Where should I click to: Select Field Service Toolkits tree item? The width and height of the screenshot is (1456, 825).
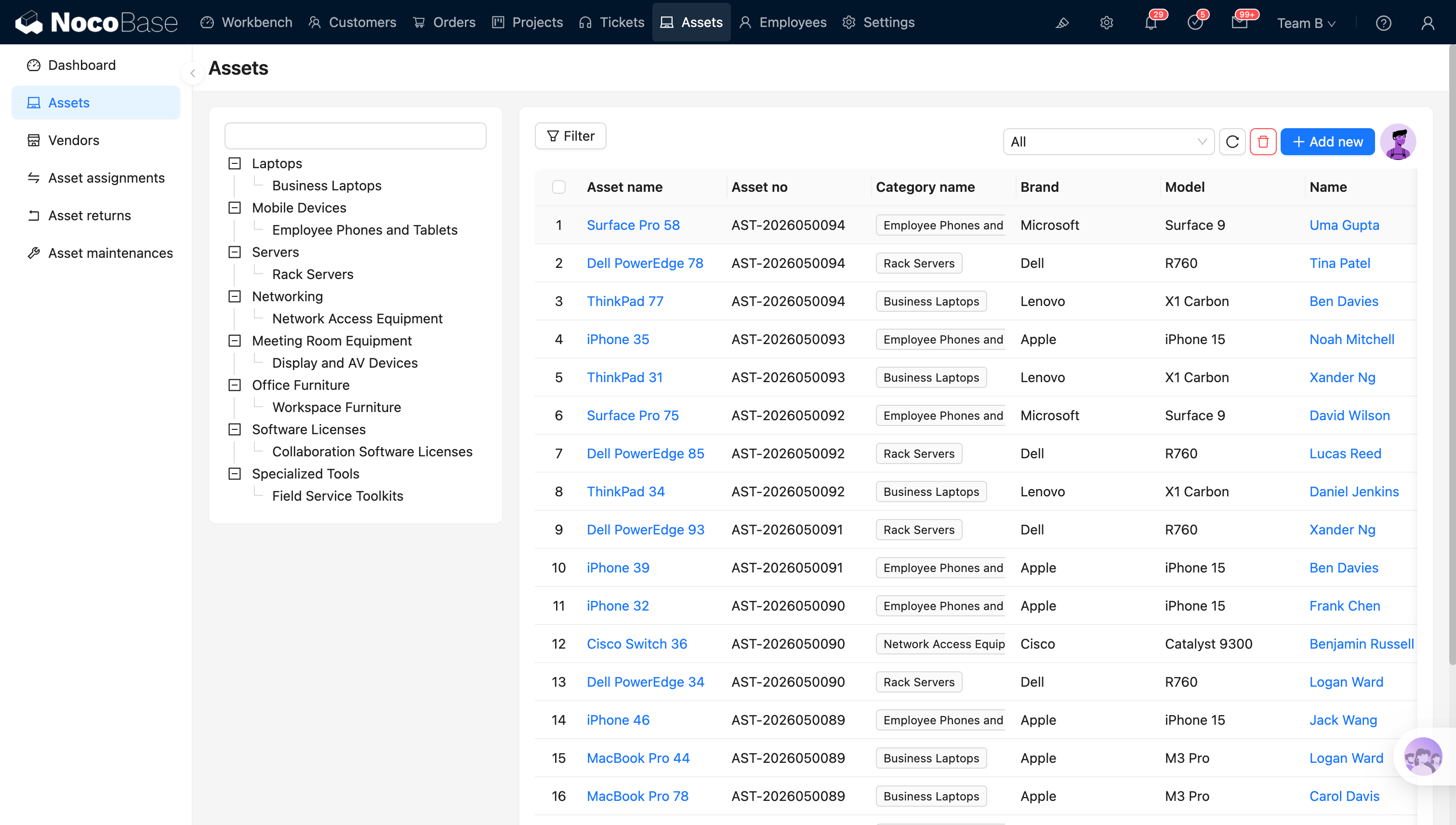point(338,496)
